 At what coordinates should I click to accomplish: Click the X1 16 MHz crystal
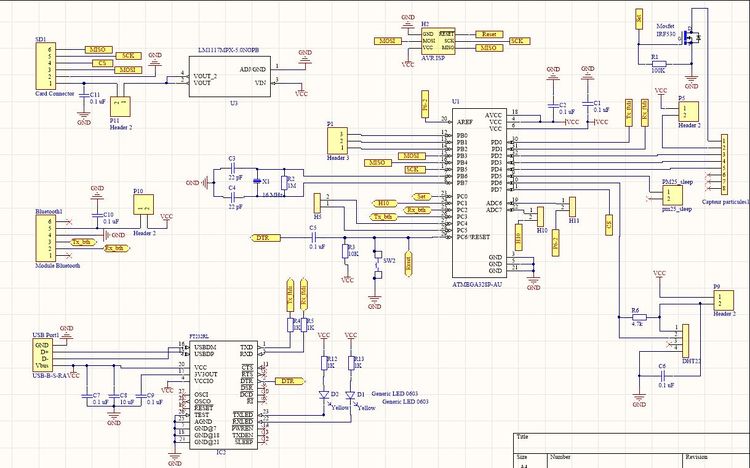click(x=255, y=181)
